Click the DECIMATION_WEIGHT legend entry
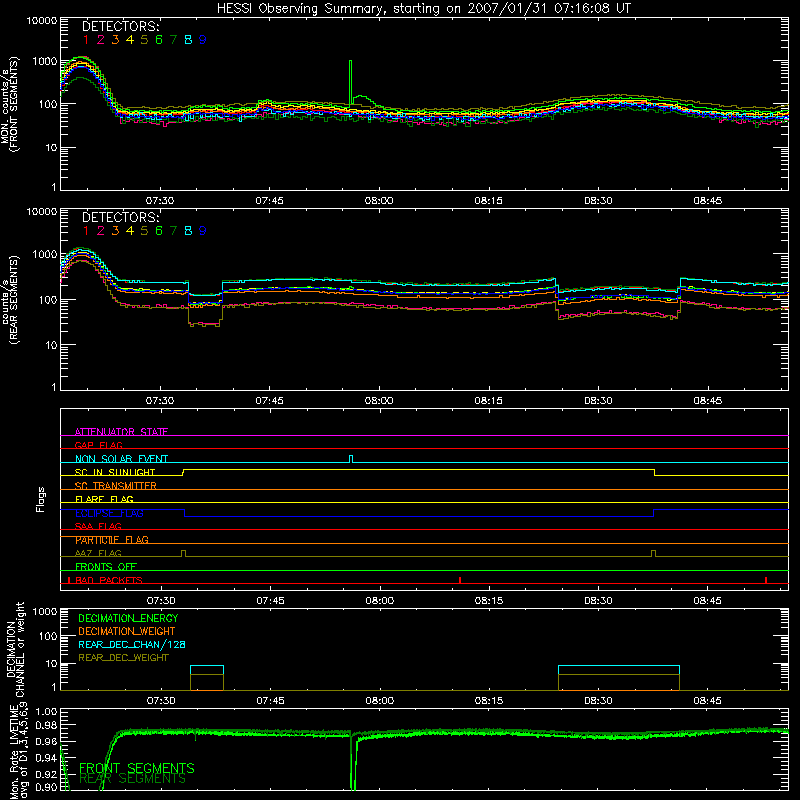The height and width of the screenshot is (800, 800). click(127, 631)
